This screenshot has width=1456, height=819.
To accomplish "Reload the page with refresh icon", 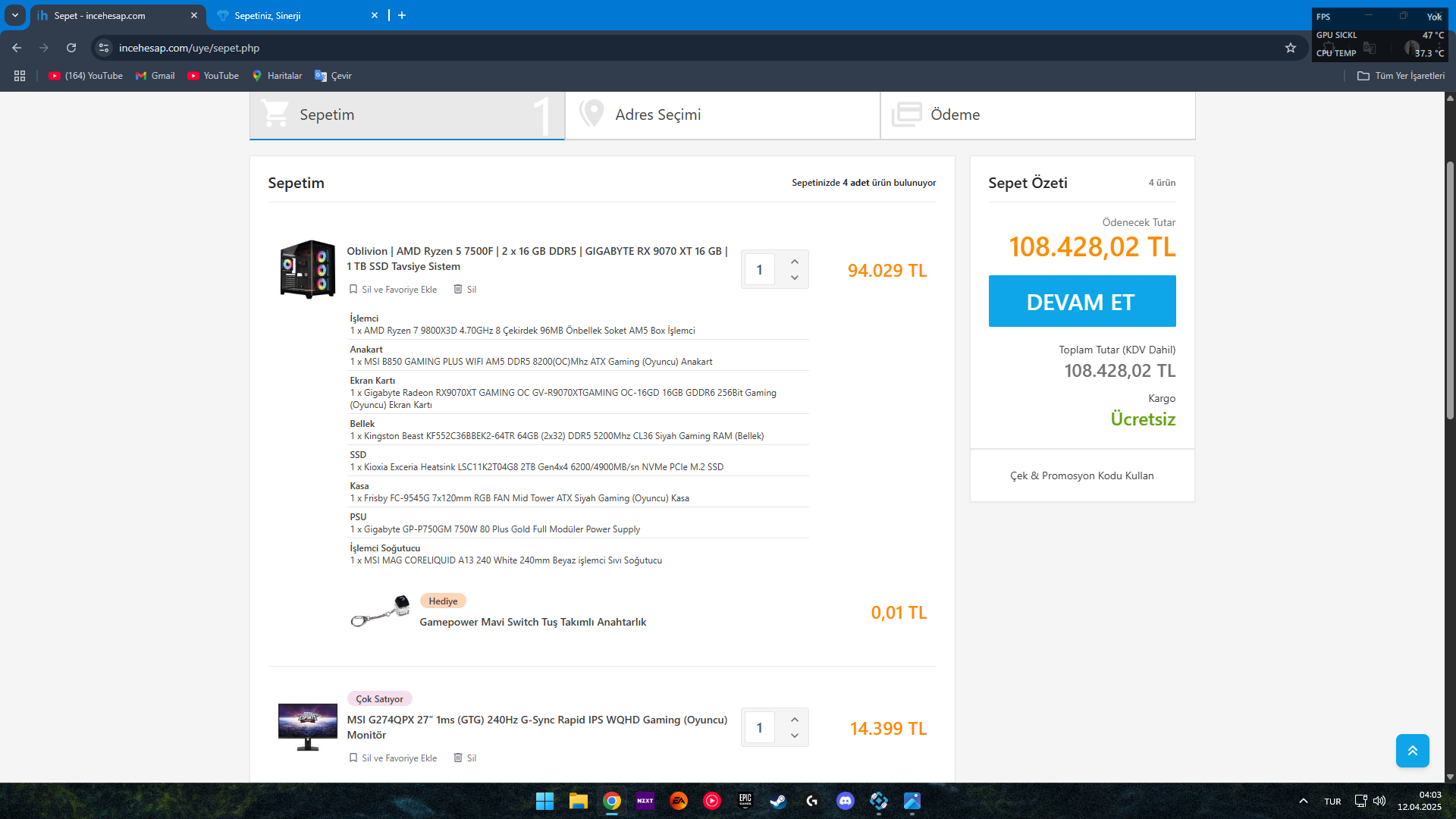I will [x=71, y=48].
